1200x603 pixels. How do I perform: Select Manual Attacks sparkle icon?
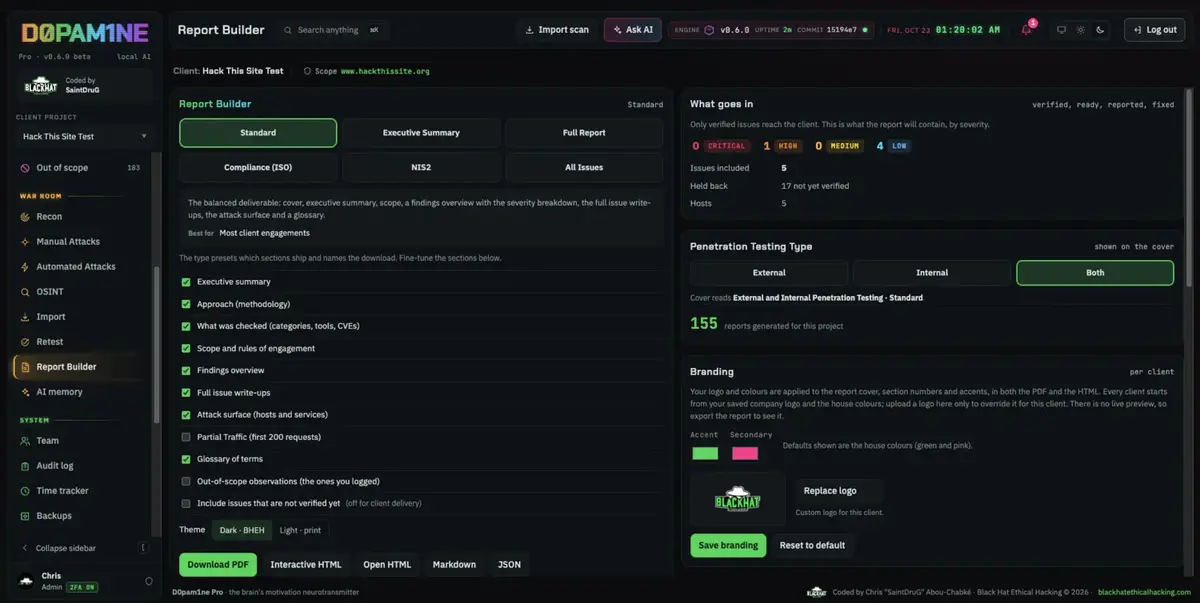(x=24, y=242)
